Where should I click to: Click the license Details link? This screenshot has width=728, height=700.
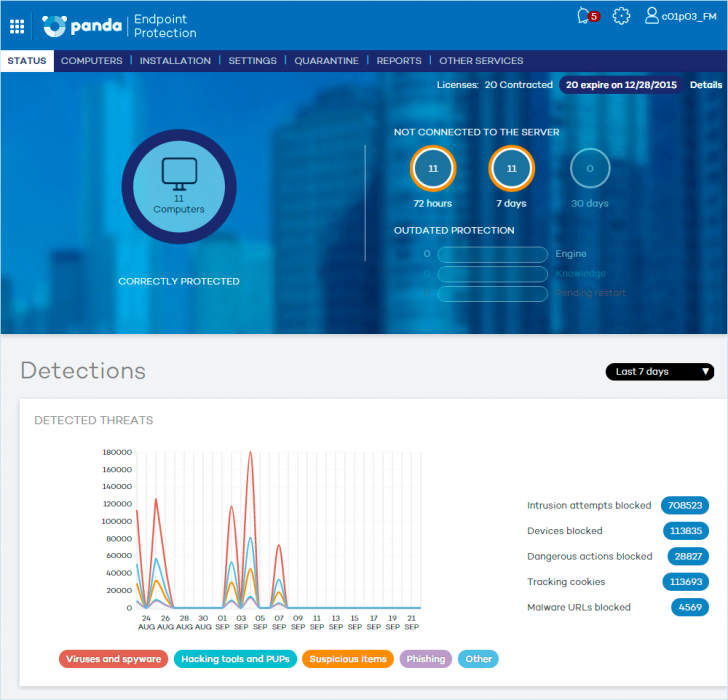pos(706,85)
